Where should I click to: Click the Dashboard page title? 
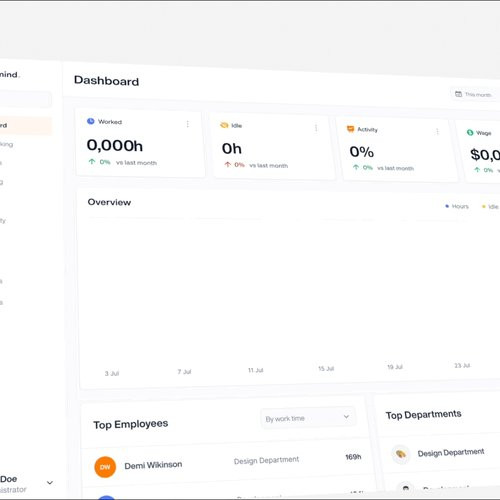pyautogui.click(x=106, y=81)
